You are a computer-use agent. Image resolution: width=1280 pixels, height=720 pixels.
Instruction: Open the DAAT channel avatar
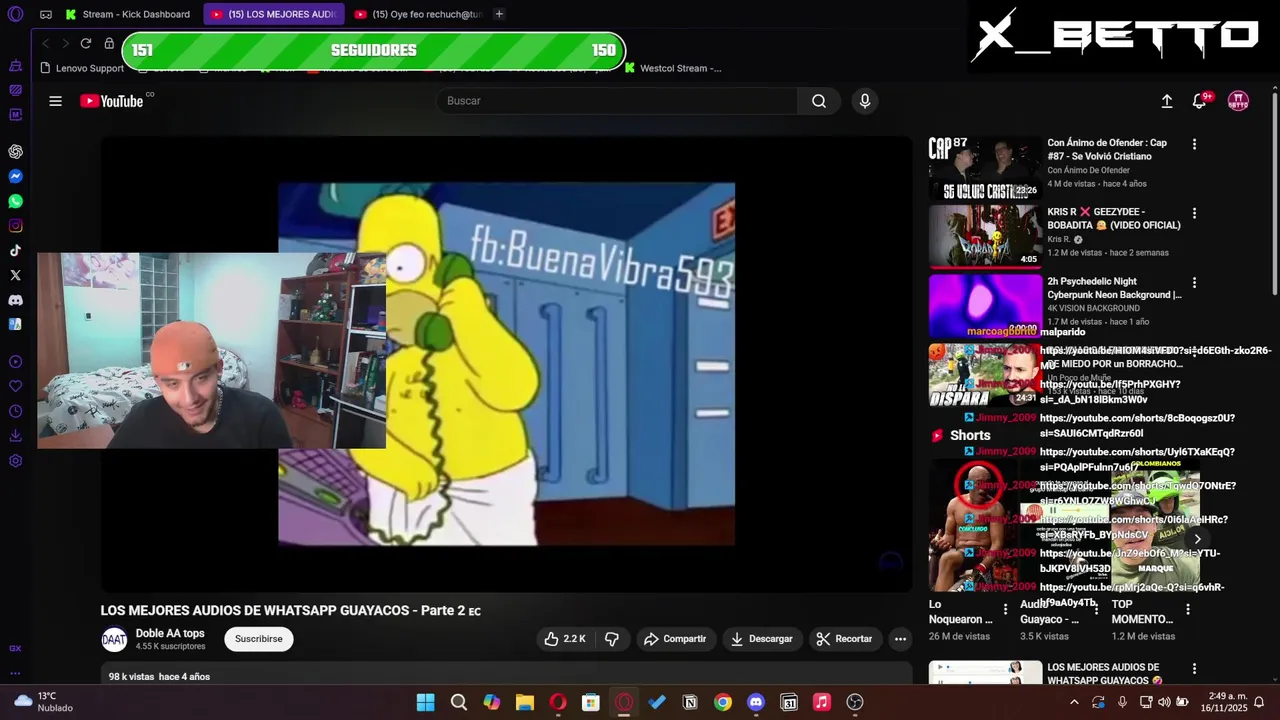[114, 639]
